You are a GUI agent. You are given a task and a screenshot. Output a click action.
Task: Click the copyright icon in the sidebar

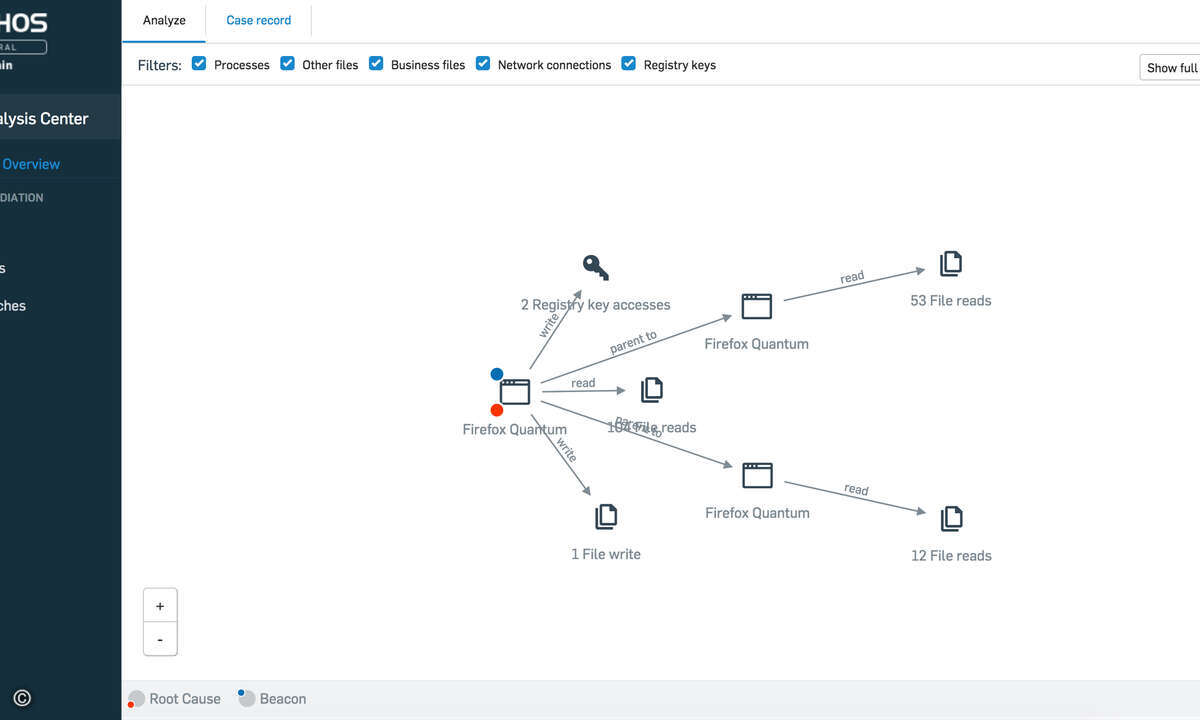pyautogui.click(x=22, y=699)
